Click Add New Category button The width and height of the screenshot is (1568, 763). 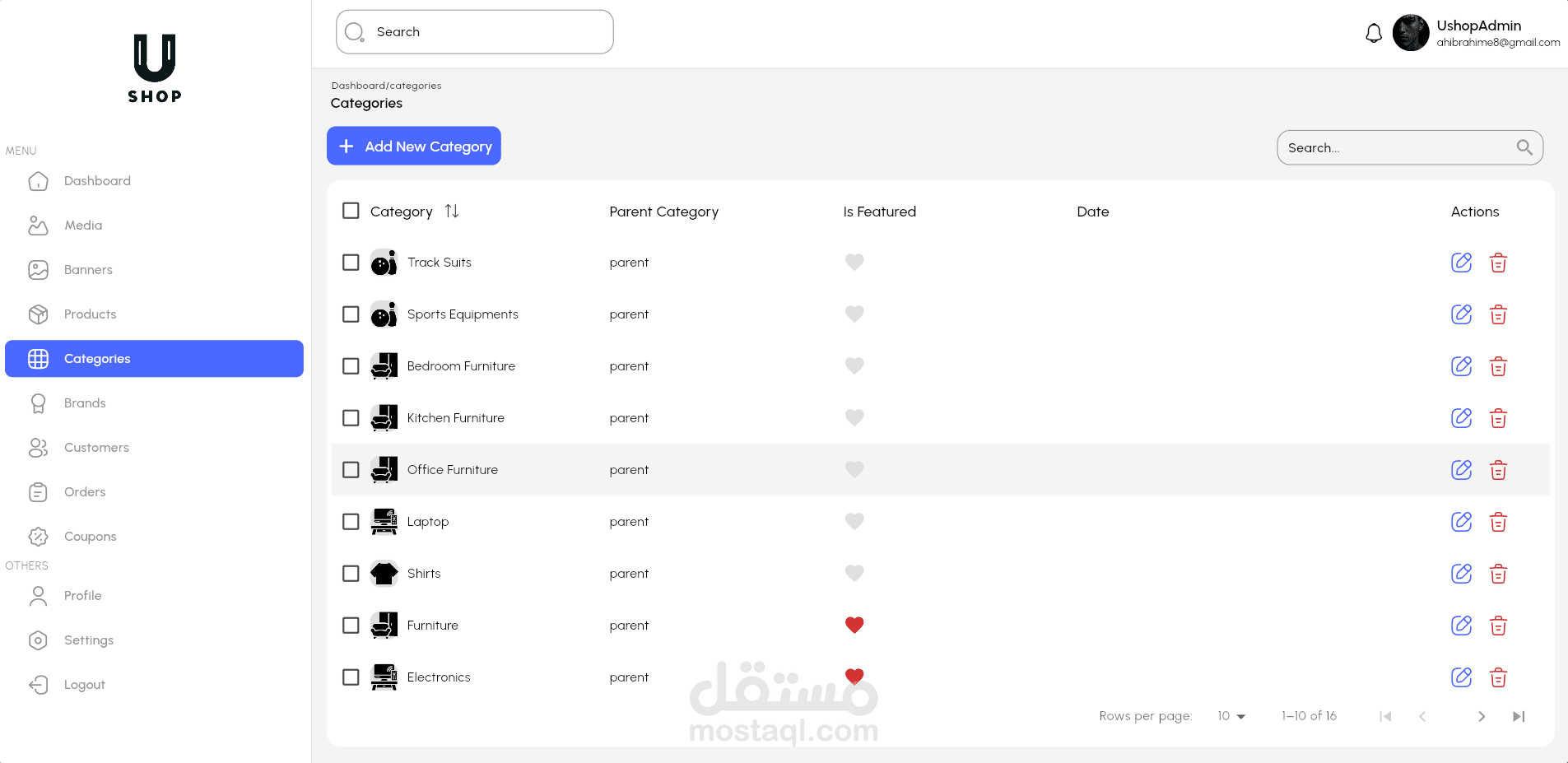tap(414, 146)
